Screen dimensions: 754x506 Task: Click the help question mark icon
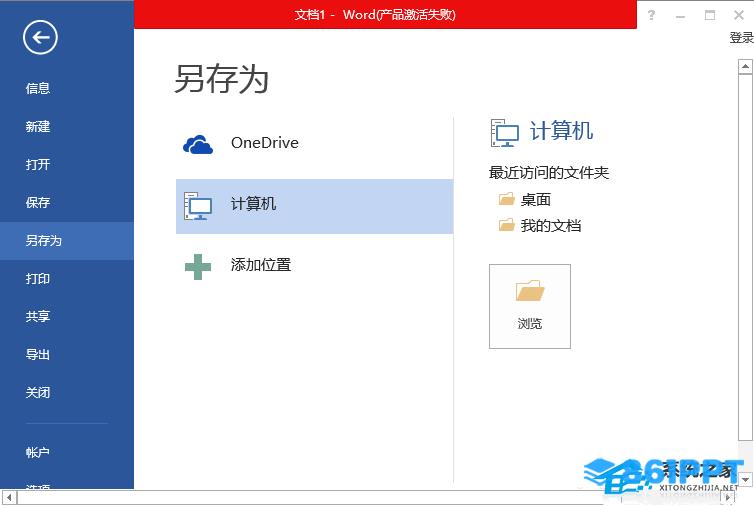pos(652,15)
